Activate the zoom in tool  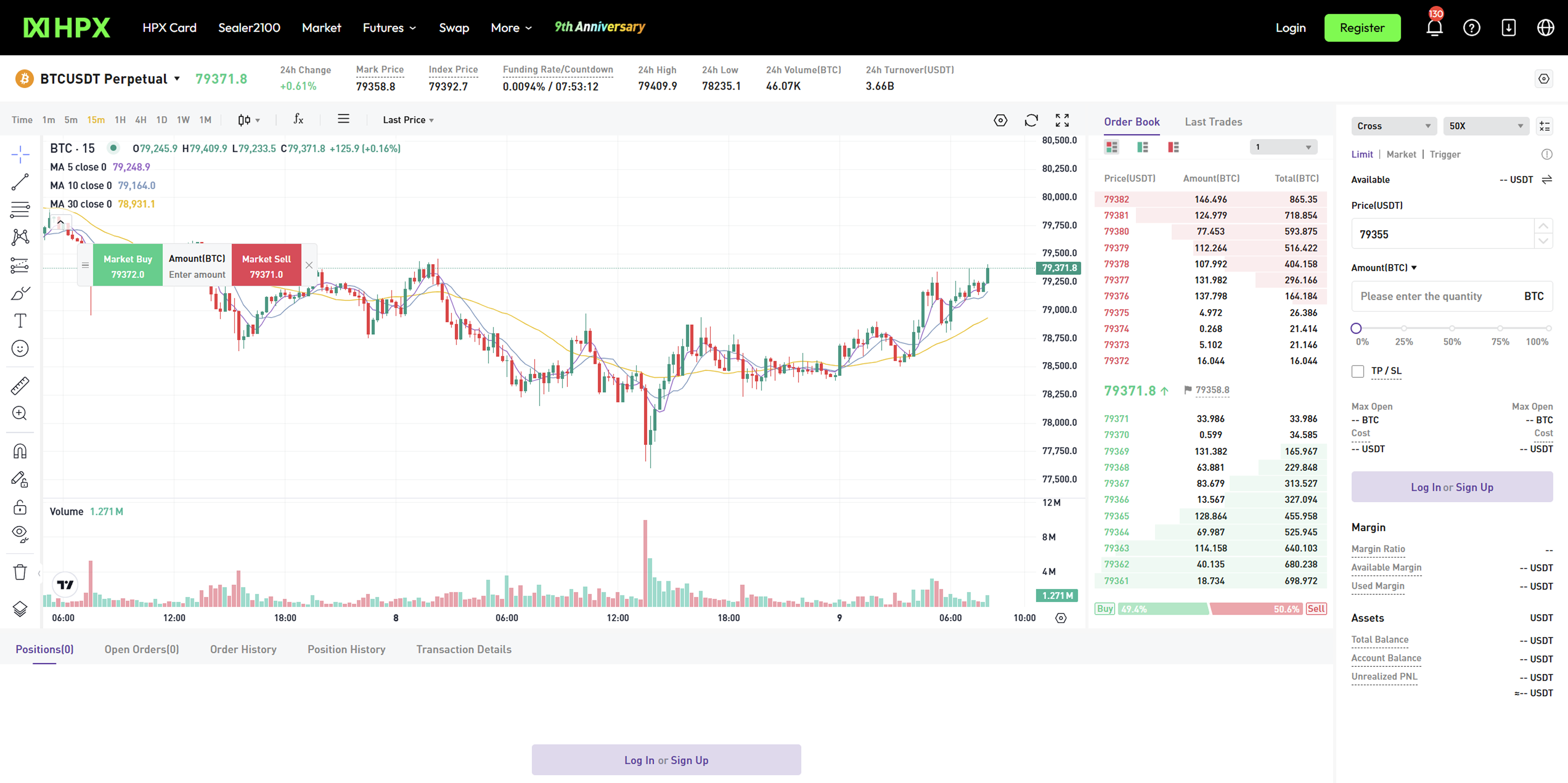(20, 414)
